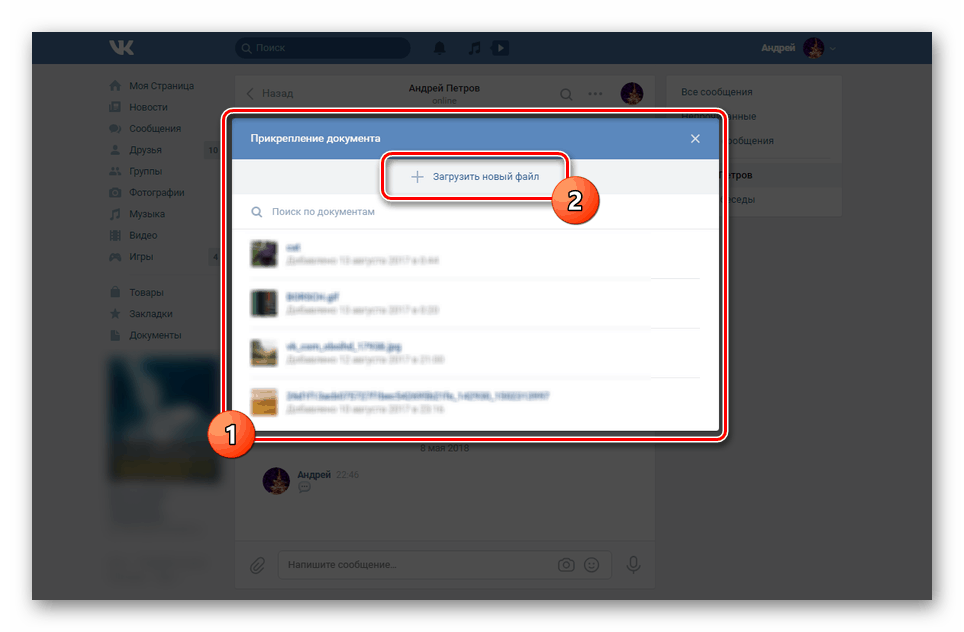The width and height of the screenshot is (964, 632).
Task: Open Фотографии in sidebar
Action: point(157,192)
